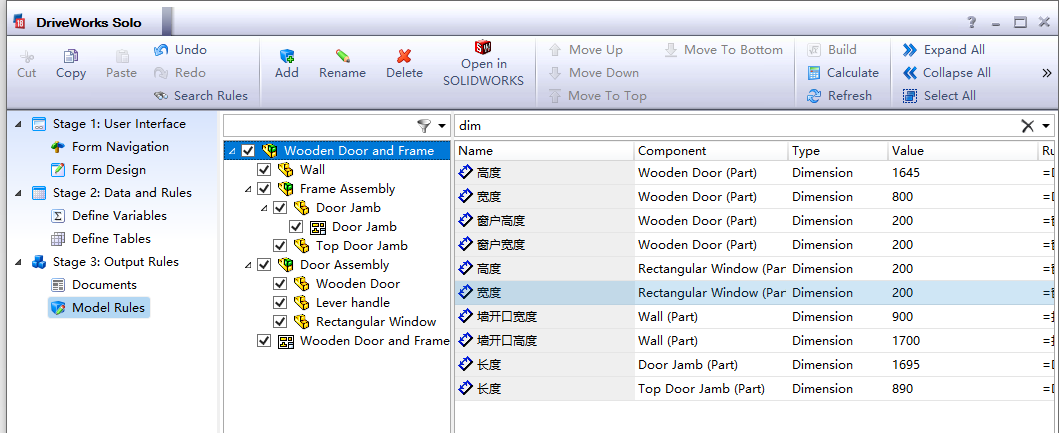Toggle the Wooden Door checkbox
This screenshot has width=1059, height=433.
point(280,284)
